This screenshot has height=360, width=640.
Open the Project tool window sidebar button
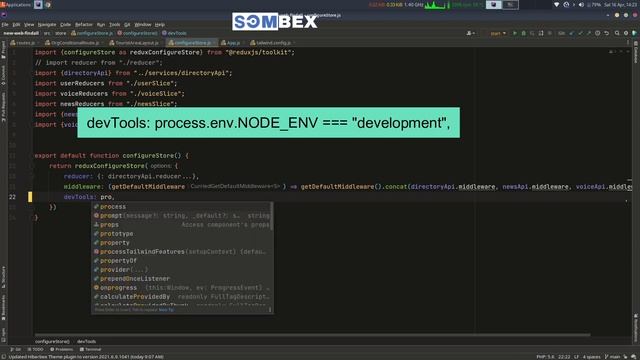click(3, 49)
